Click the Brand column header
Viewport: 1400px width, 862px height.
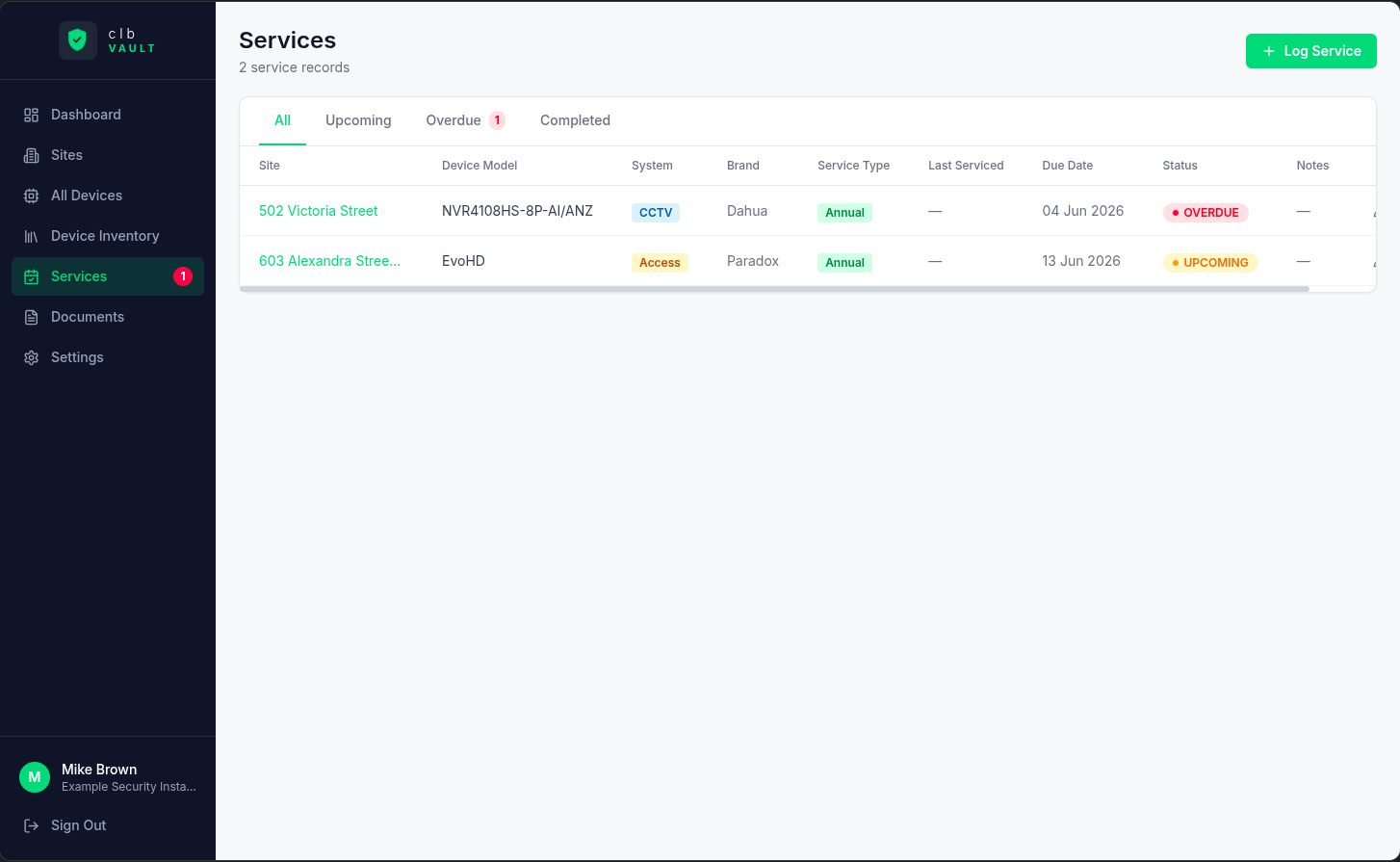pyautogui.click(x=743, y=166)
